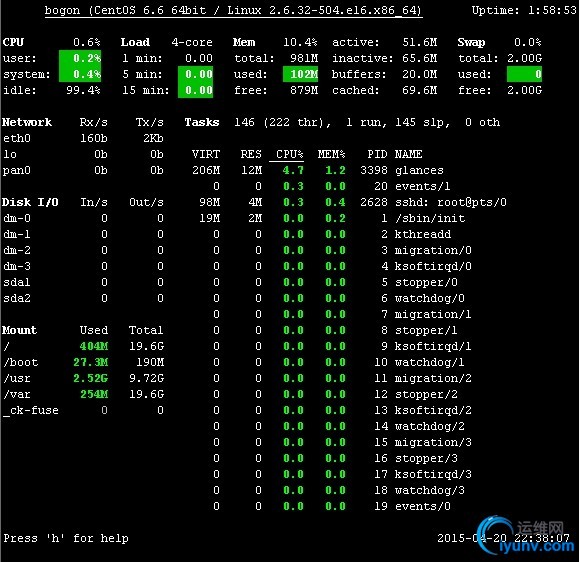The width and height of the screenshot is (580, 562).
Task: Click the Tasks summary header
Action: pos(202,122)
